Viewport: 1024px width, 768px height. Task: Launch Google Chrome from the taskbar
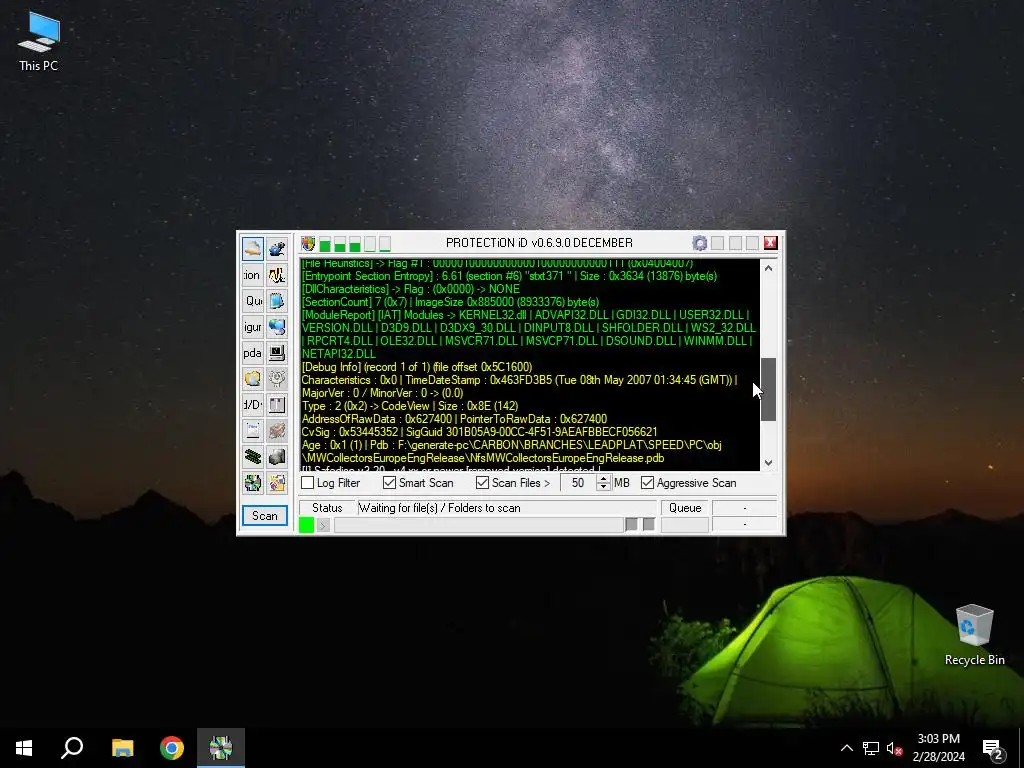point(172,748)
